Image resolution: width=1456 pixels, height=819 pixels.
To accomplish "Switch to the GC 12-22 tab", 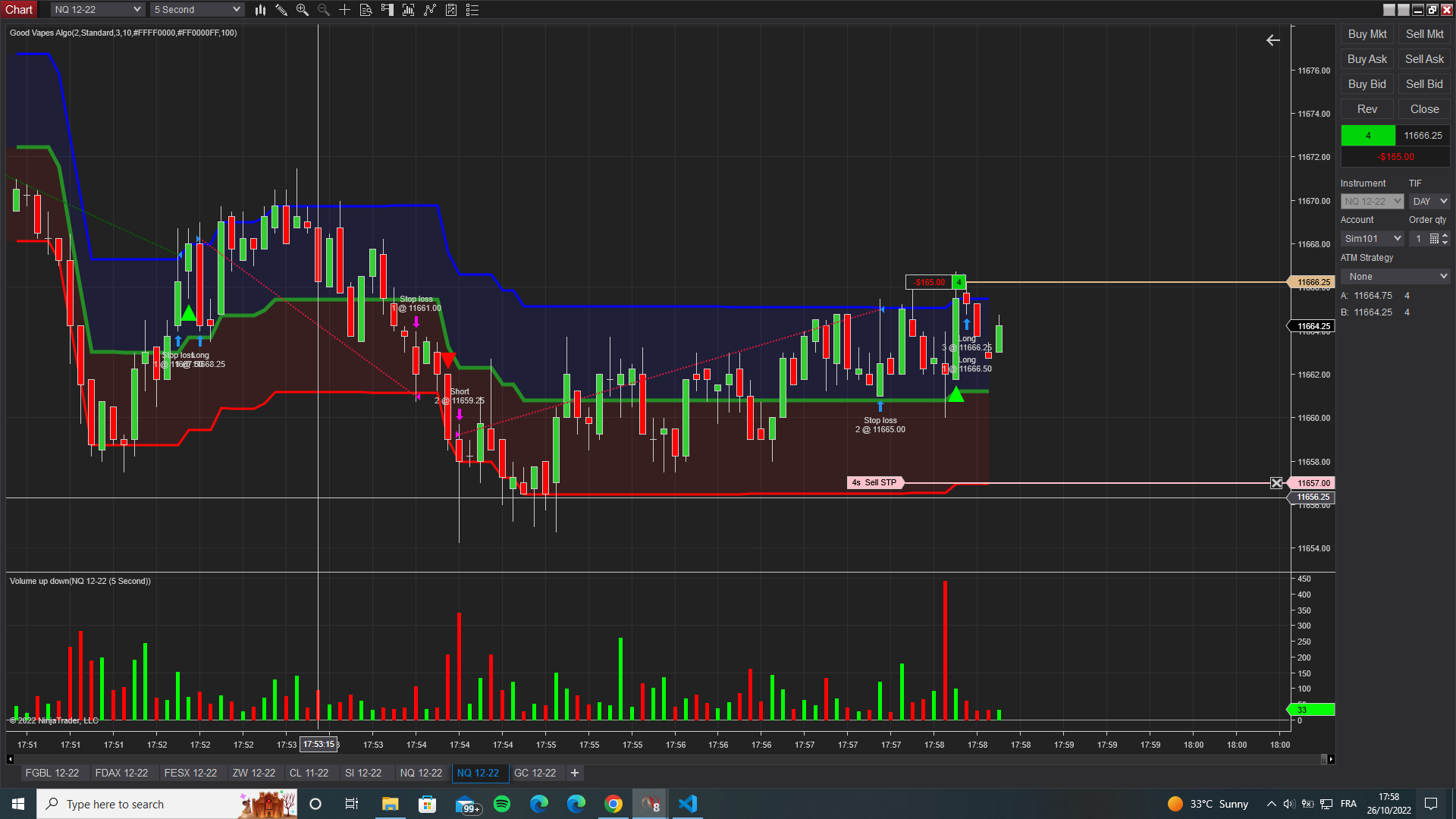I will pos(535,773).
